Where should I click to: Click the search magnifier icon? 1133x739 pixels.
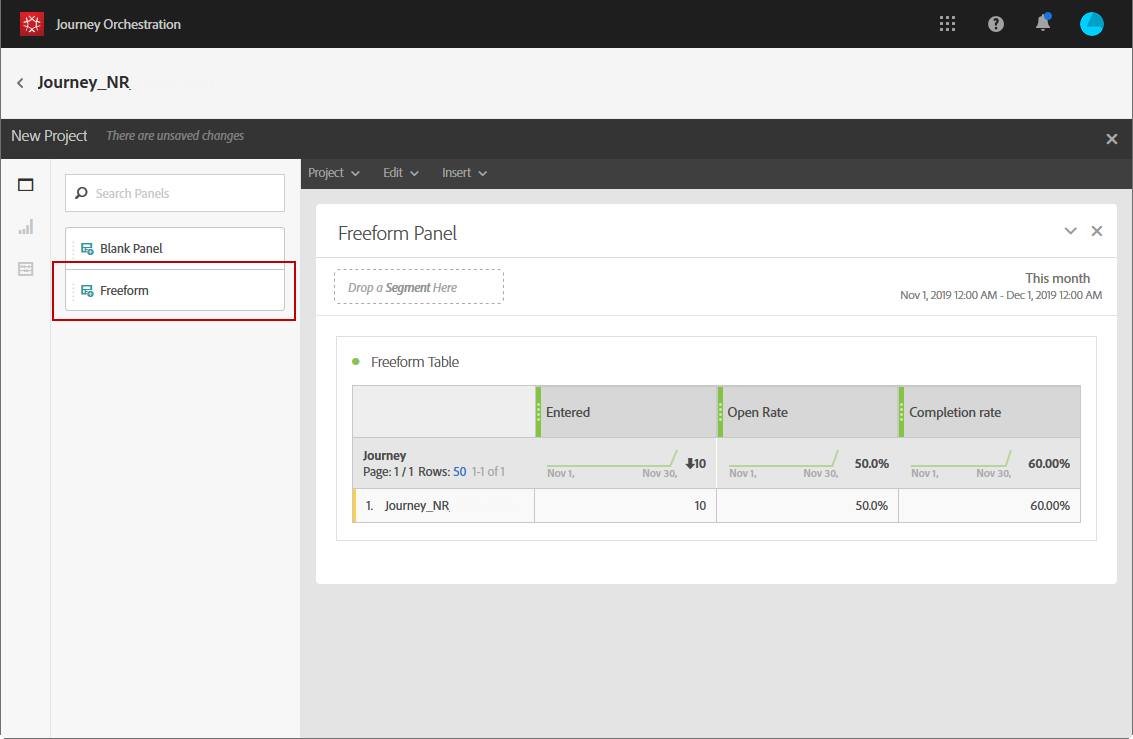pyautogui.click(x=82, y=193)
